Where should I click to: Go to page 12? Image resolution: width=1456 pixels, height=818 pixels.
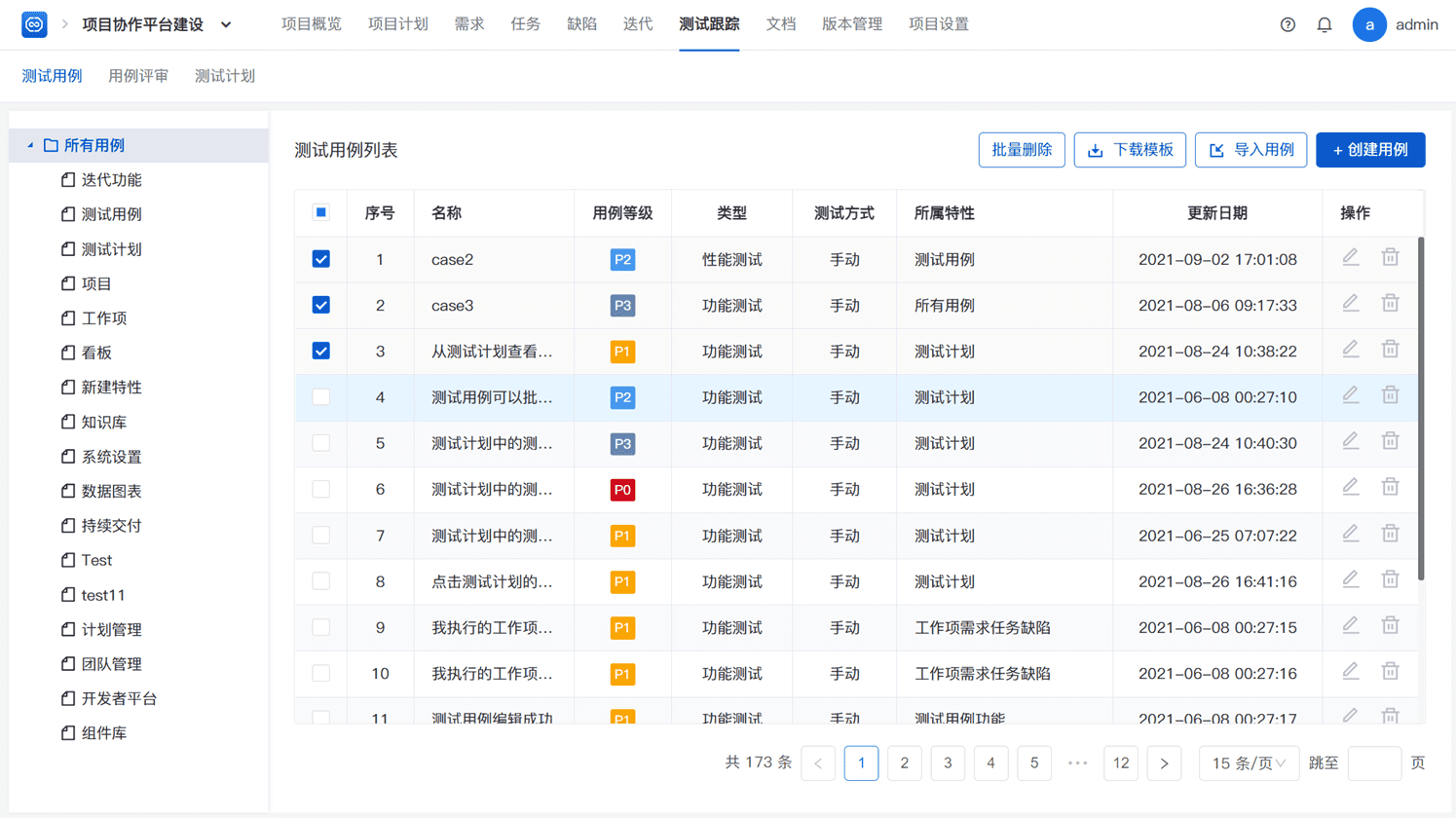[x=1121, y=763]
